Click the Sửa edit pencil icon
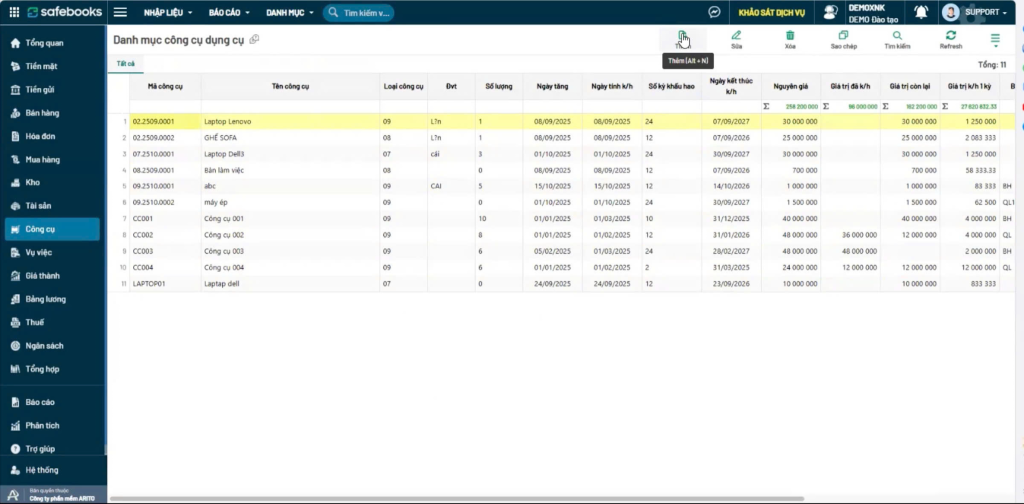Image resolution: width=1024 pixels, height=504 pixels. (x=737, y=39)
